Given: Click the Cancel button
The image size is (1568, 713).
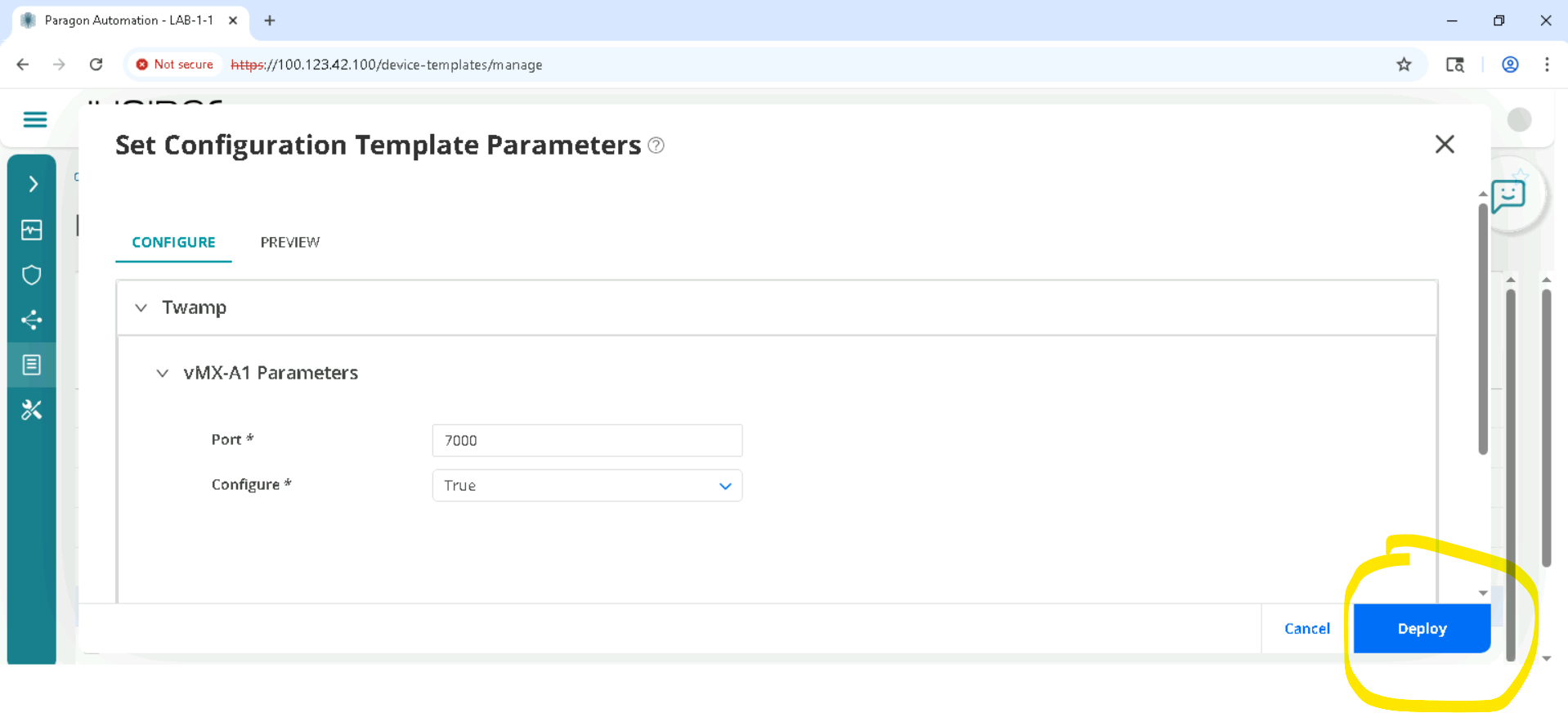Looking at the screenshot, I should (x=1306, y=629).
